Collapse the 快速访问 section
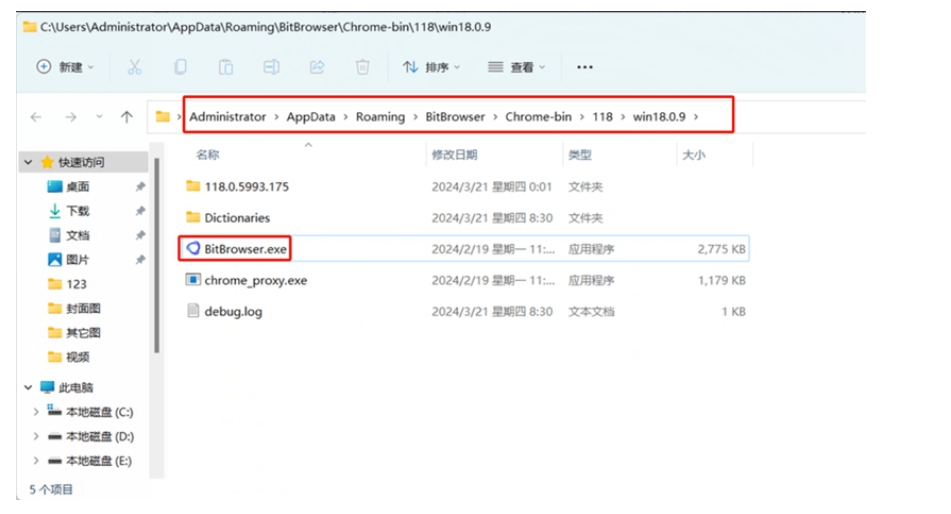The image size is (951, 514). tap(28, 162)
